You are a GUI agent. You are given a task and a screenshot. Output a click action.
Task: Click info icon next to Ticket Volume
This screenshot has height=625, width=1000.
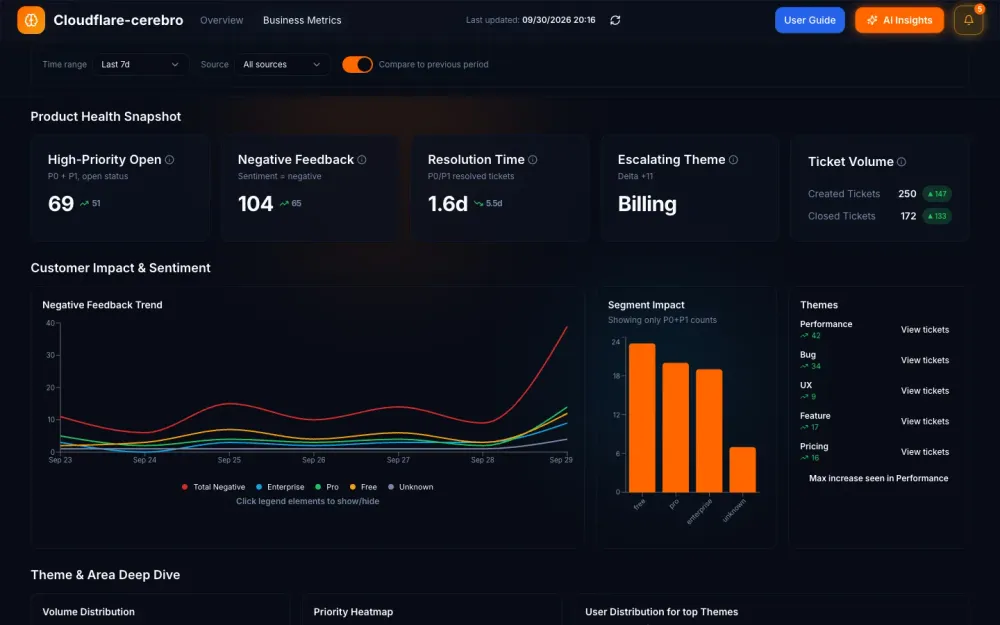901,162
